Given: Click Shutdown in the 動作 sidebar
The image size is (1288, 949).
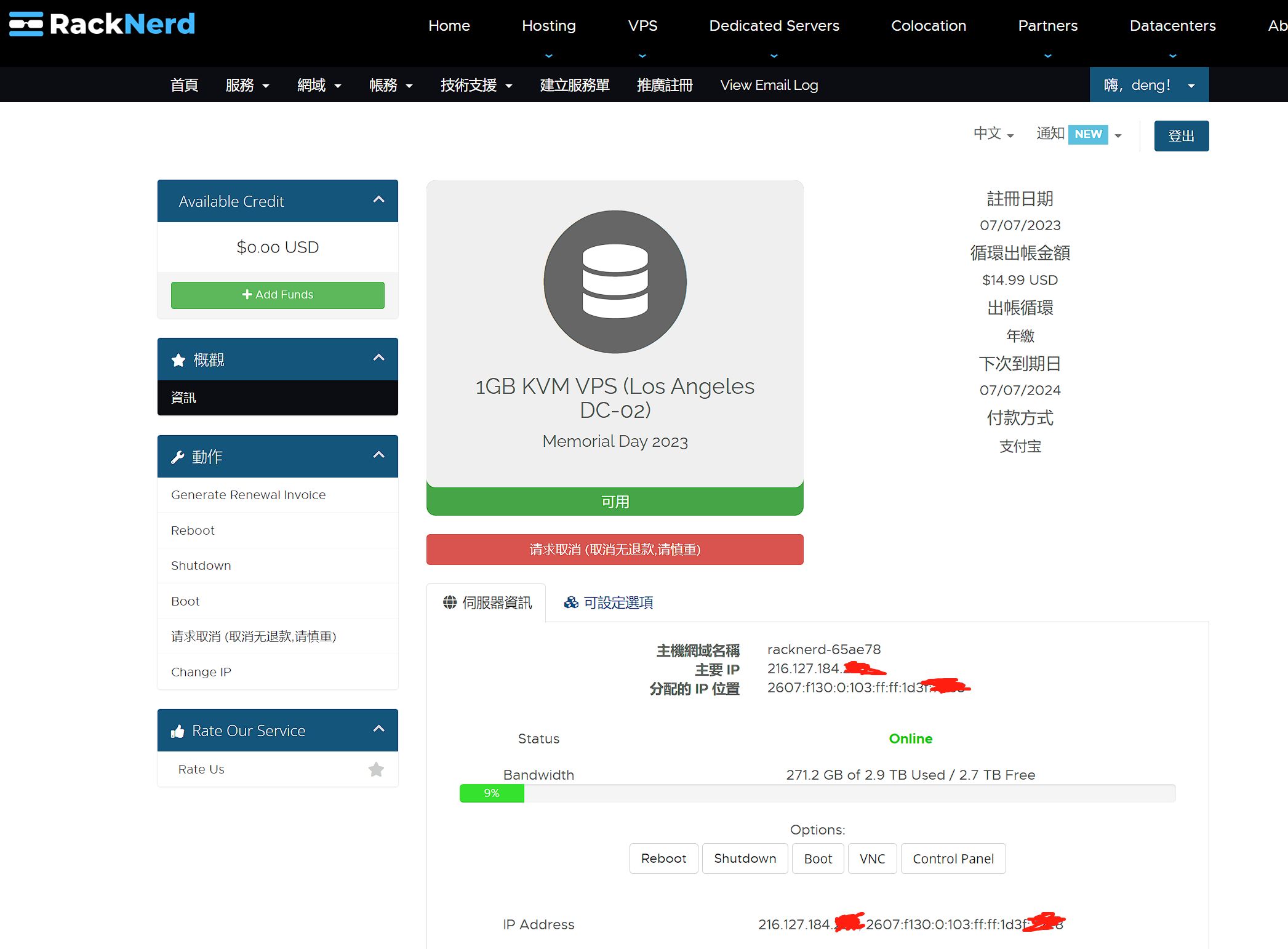Looking at the screenshot, I should (x=278, y=566).
